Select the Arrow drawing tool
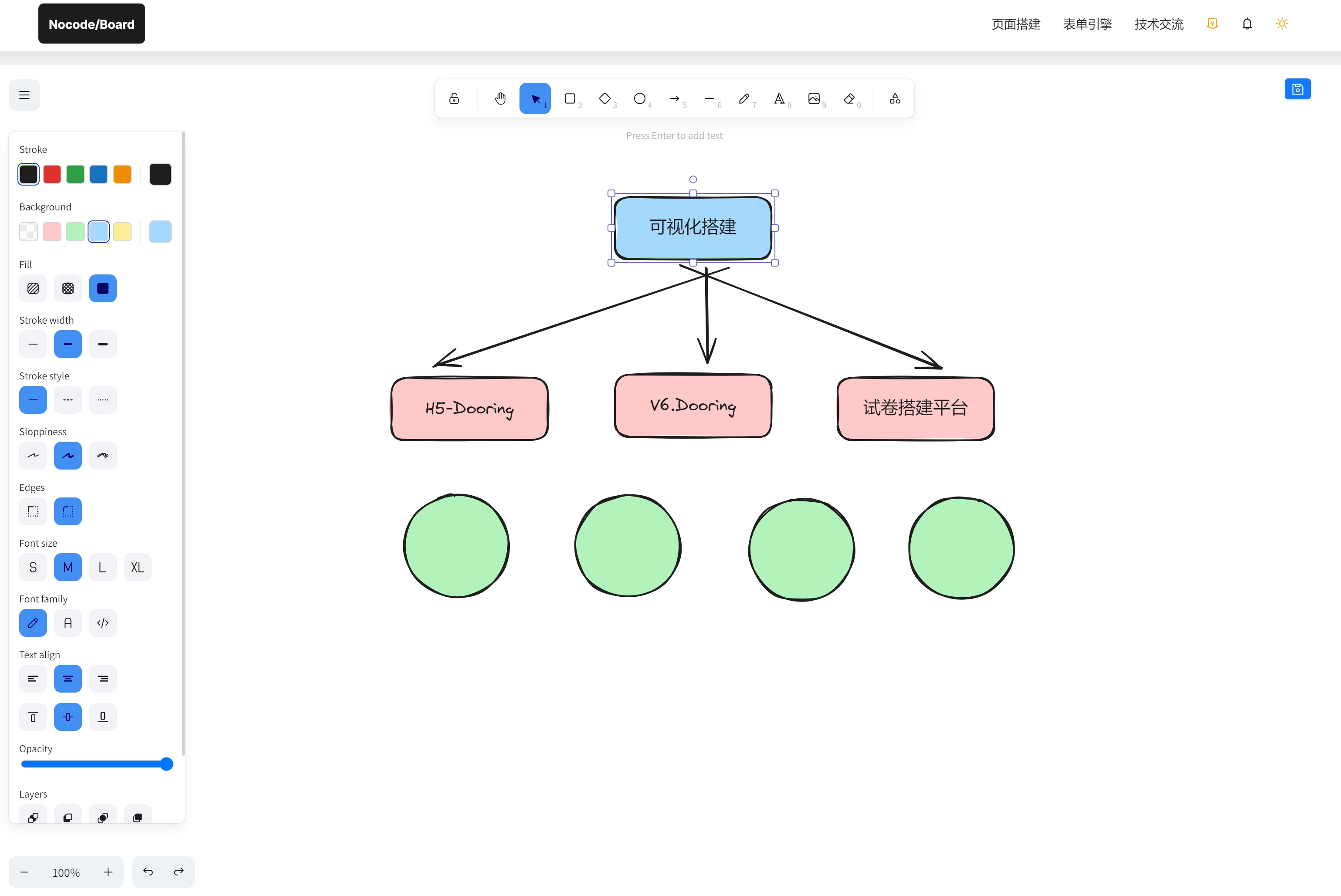 (x=675, y=99)
